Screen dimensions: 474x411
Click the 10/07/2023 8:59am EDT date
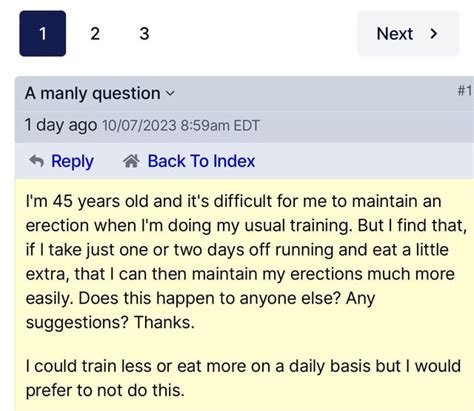coord(181,126)
